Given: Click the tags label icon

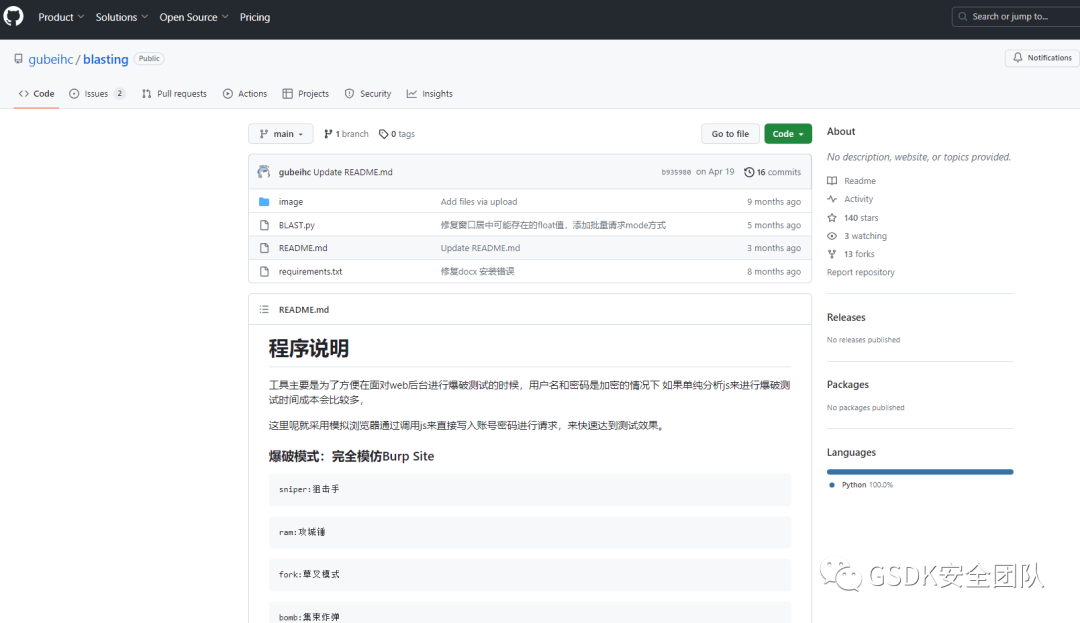Looking at the screenshot, I should (384, 134).
